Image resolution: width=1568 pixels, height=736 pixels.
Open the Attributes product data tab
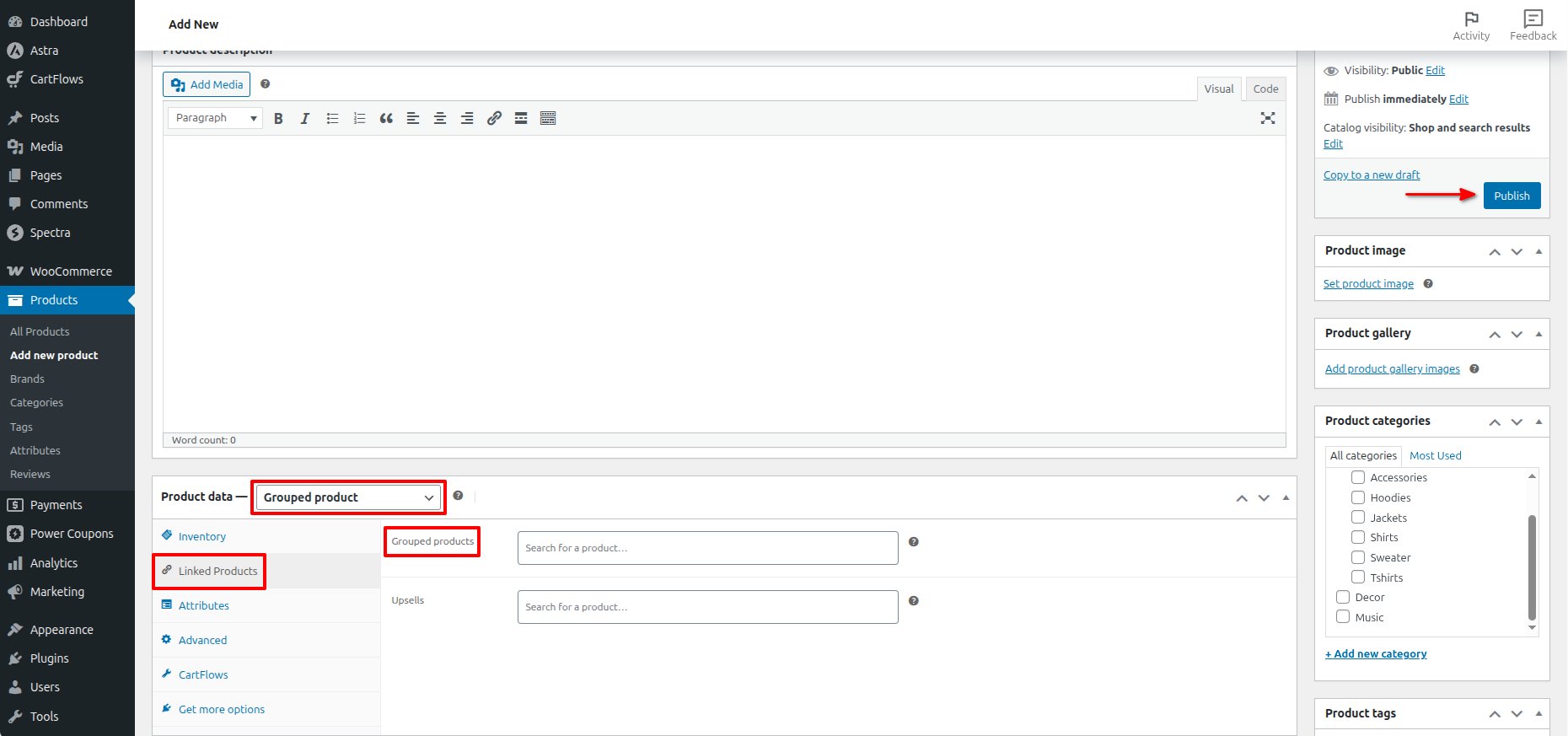(266, 605)
